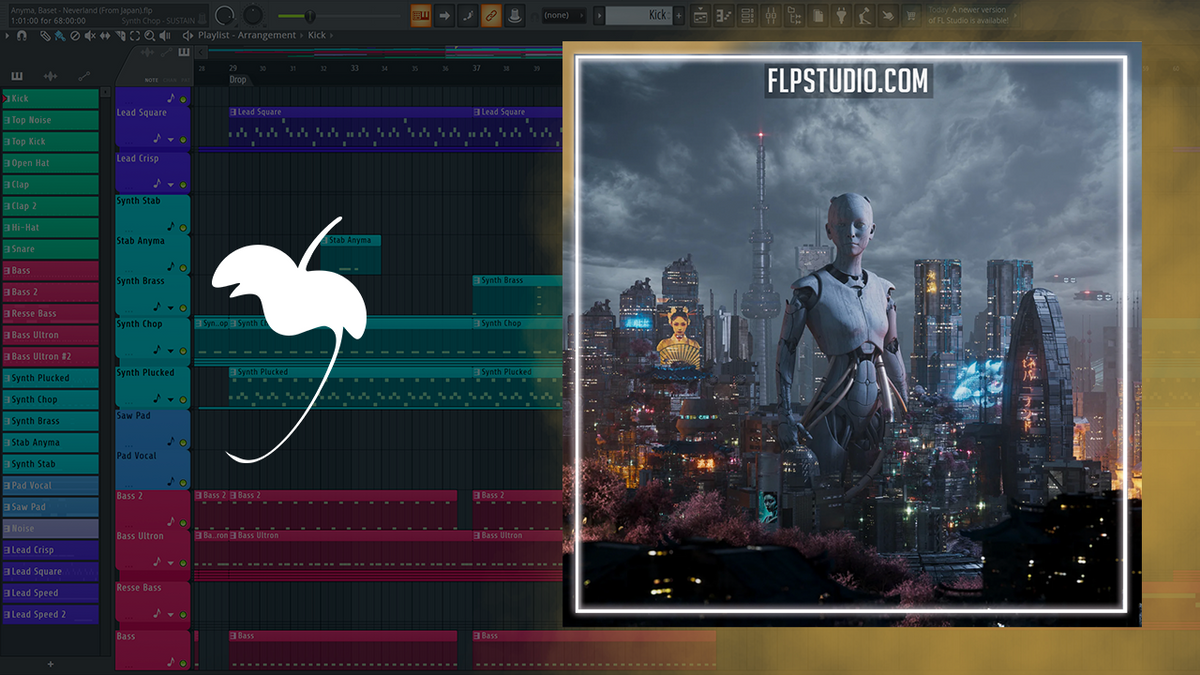This screenshot has width=1200, height=675.
Task: Select the Resse Bass pattern in picker
Action: pos(50,314)
